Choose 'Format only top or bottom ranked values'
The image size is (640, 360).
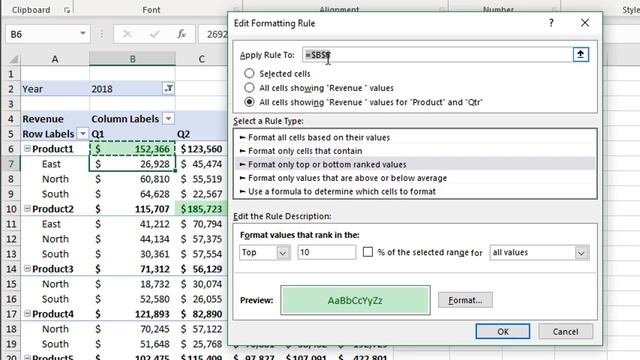[415, 164]
